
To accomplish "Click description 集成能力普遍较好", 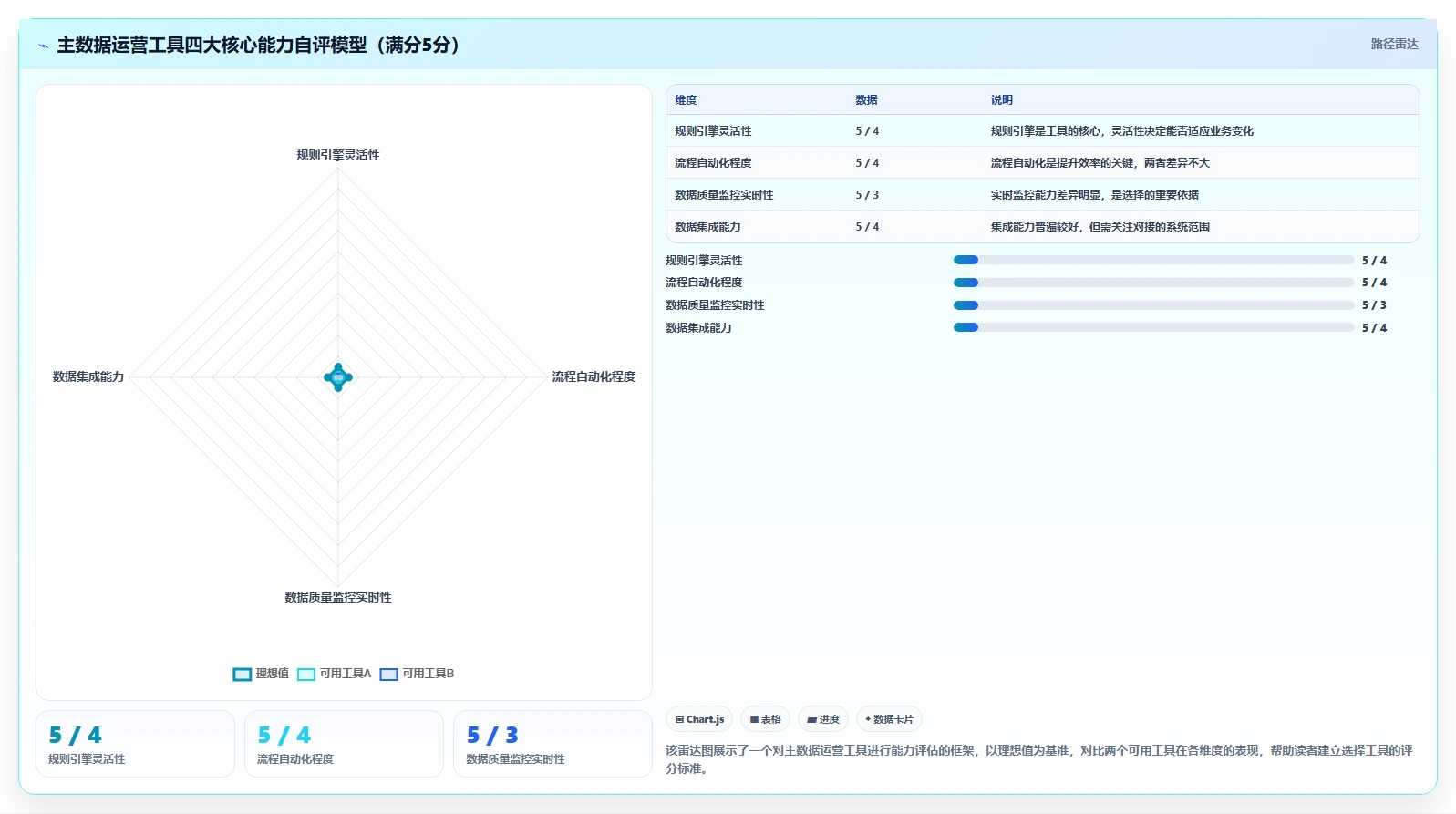I will (1100, 227).
